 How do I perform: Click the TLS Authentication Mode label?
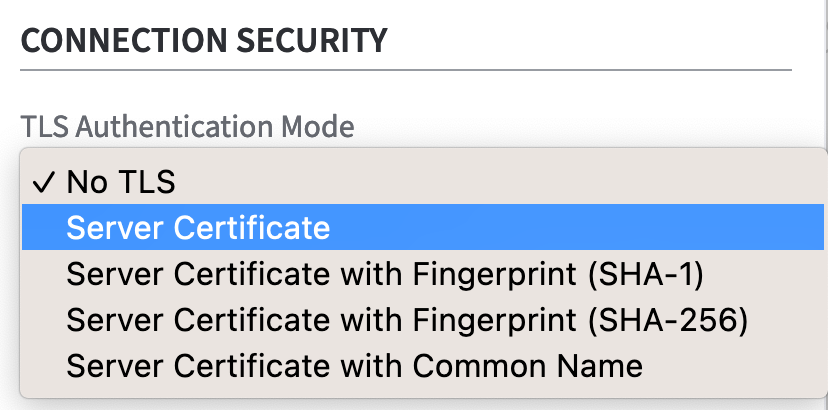click(187, 127)
